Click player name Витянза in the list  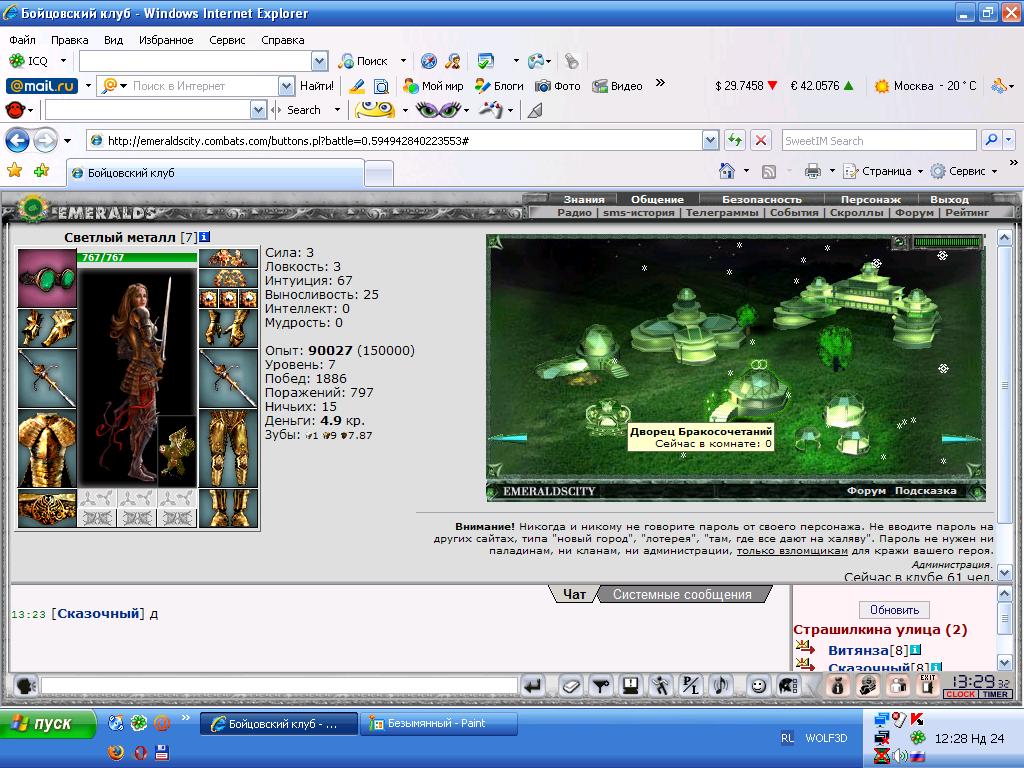[x=858, y=650]
